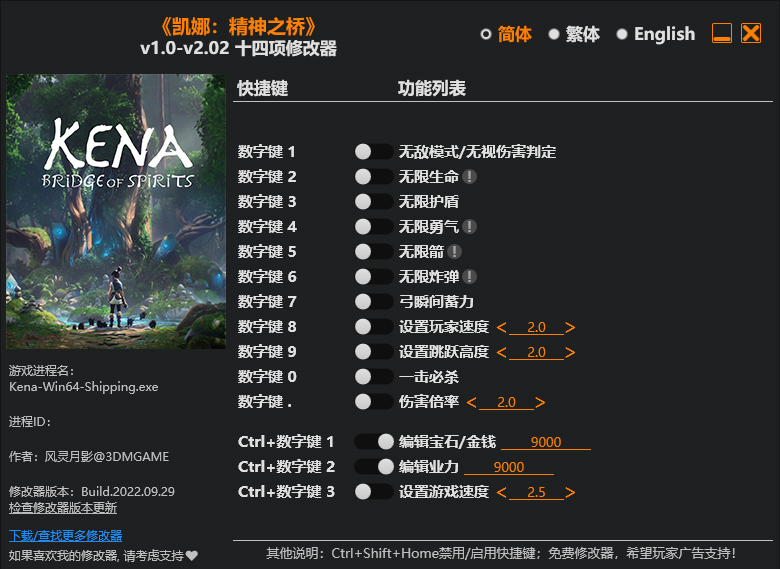Close the trainer with the orange X

pos(751,33)
